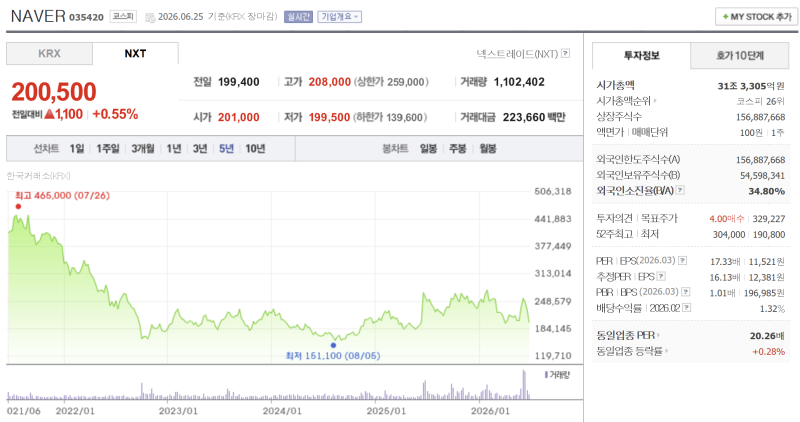Image resolution: width=800 pixels, height=422 pixels.
Task: Click the 4.00매수 investment opinion
Action: pyautogui.click(x=727, y=218)
